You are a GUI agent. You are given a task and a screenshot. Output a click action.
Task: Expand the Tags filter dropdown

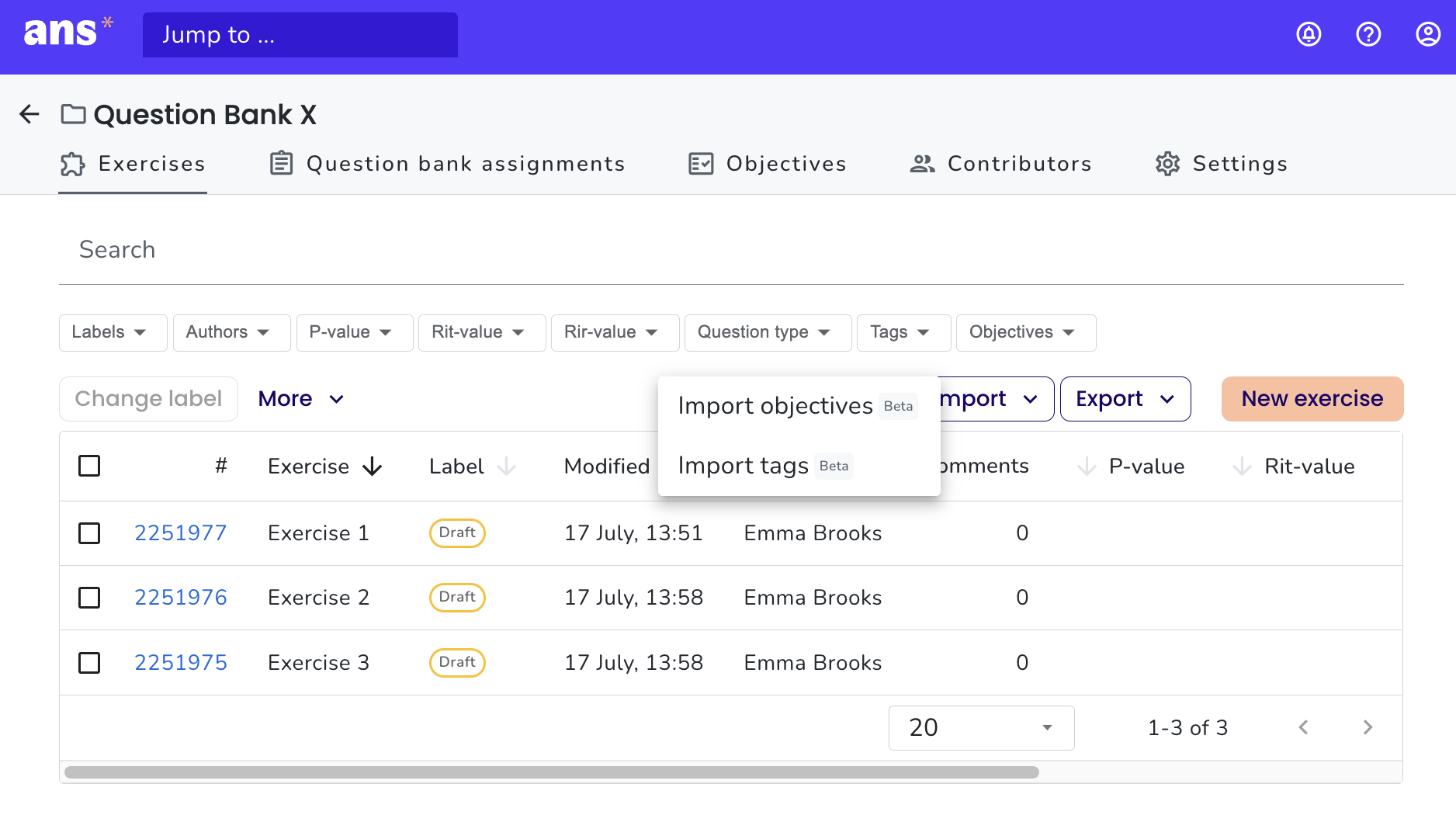[904, 332]
